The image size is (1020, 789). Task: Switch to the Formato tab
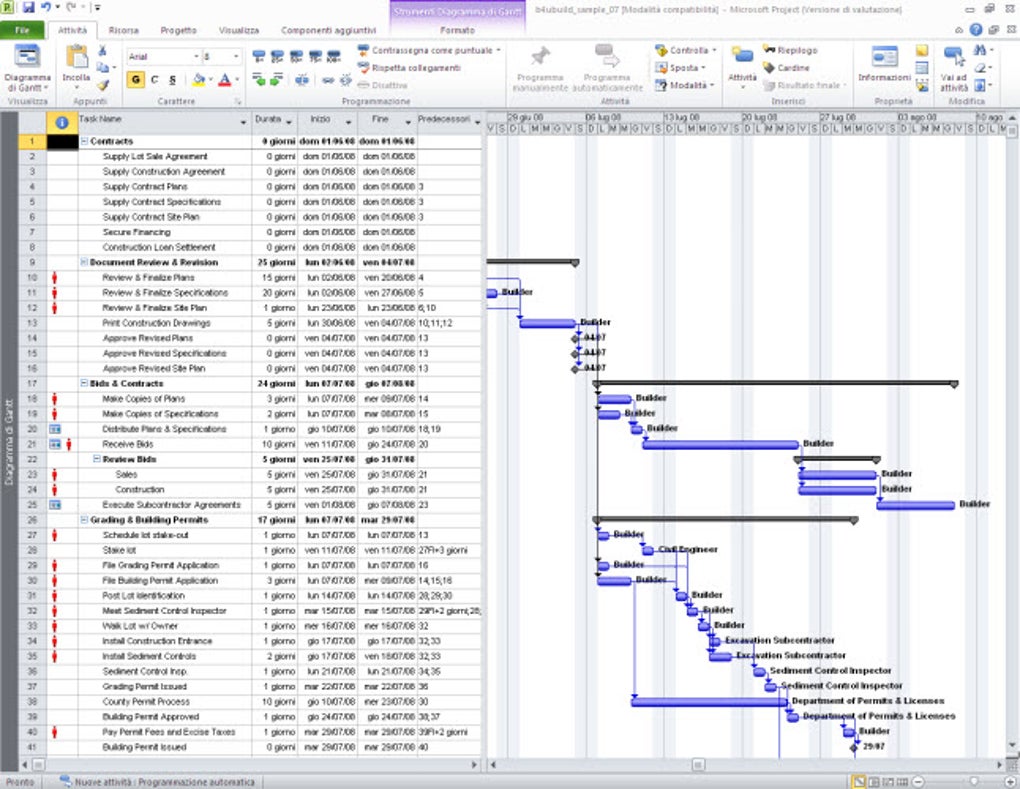click(x=457, y=30)
